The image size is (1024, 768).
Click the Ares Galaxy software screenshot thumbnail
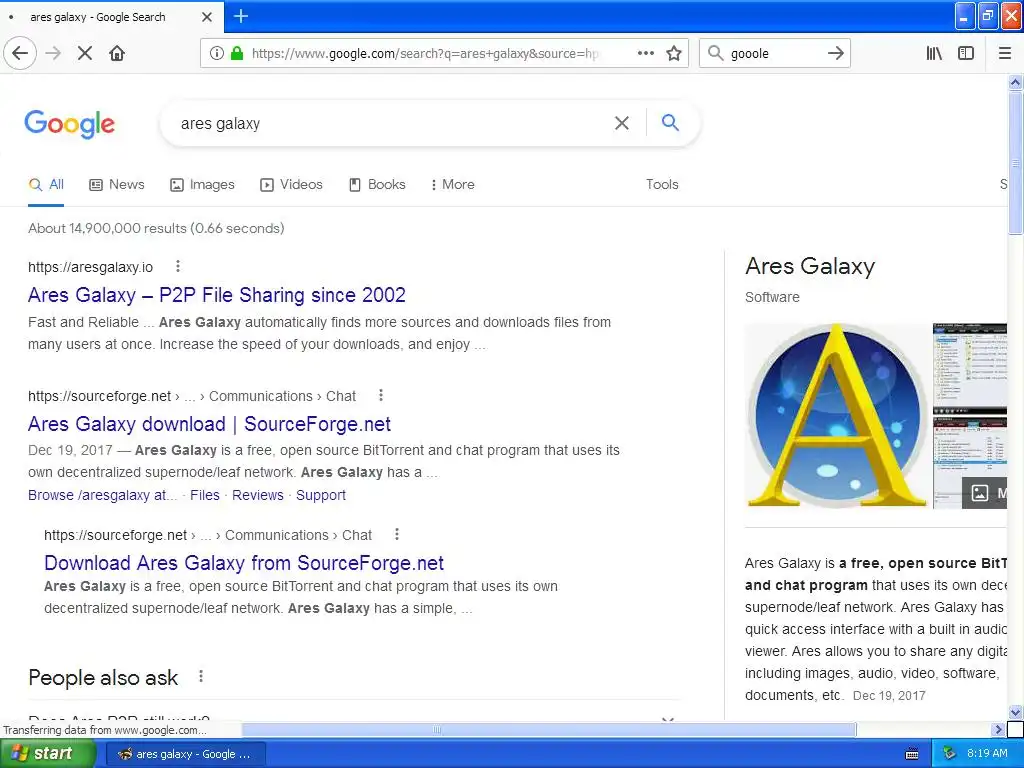[x=970, y=415]
